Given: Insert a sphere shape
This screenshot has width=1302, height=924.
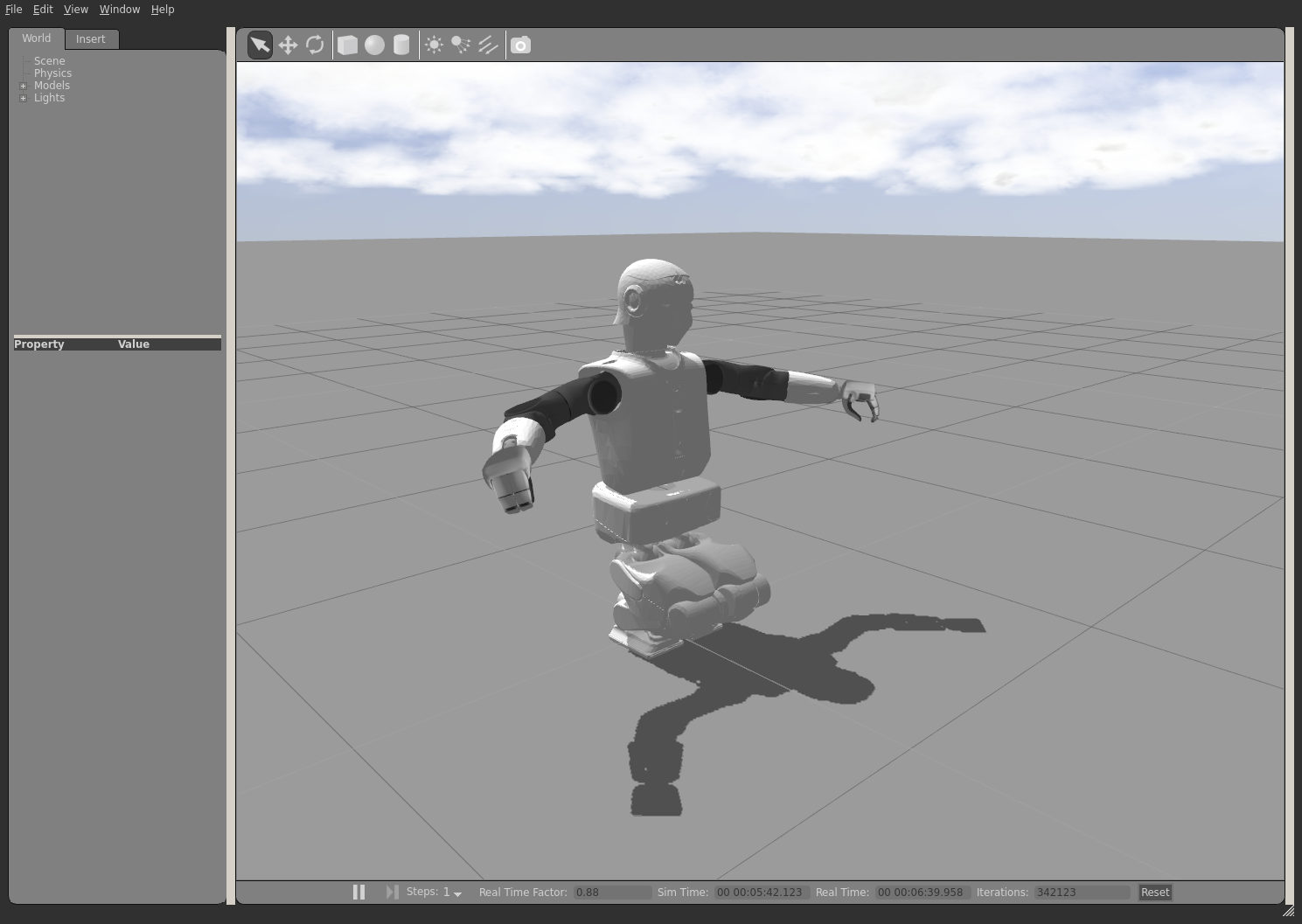Looking at the screenshot, I should (374, 45).
